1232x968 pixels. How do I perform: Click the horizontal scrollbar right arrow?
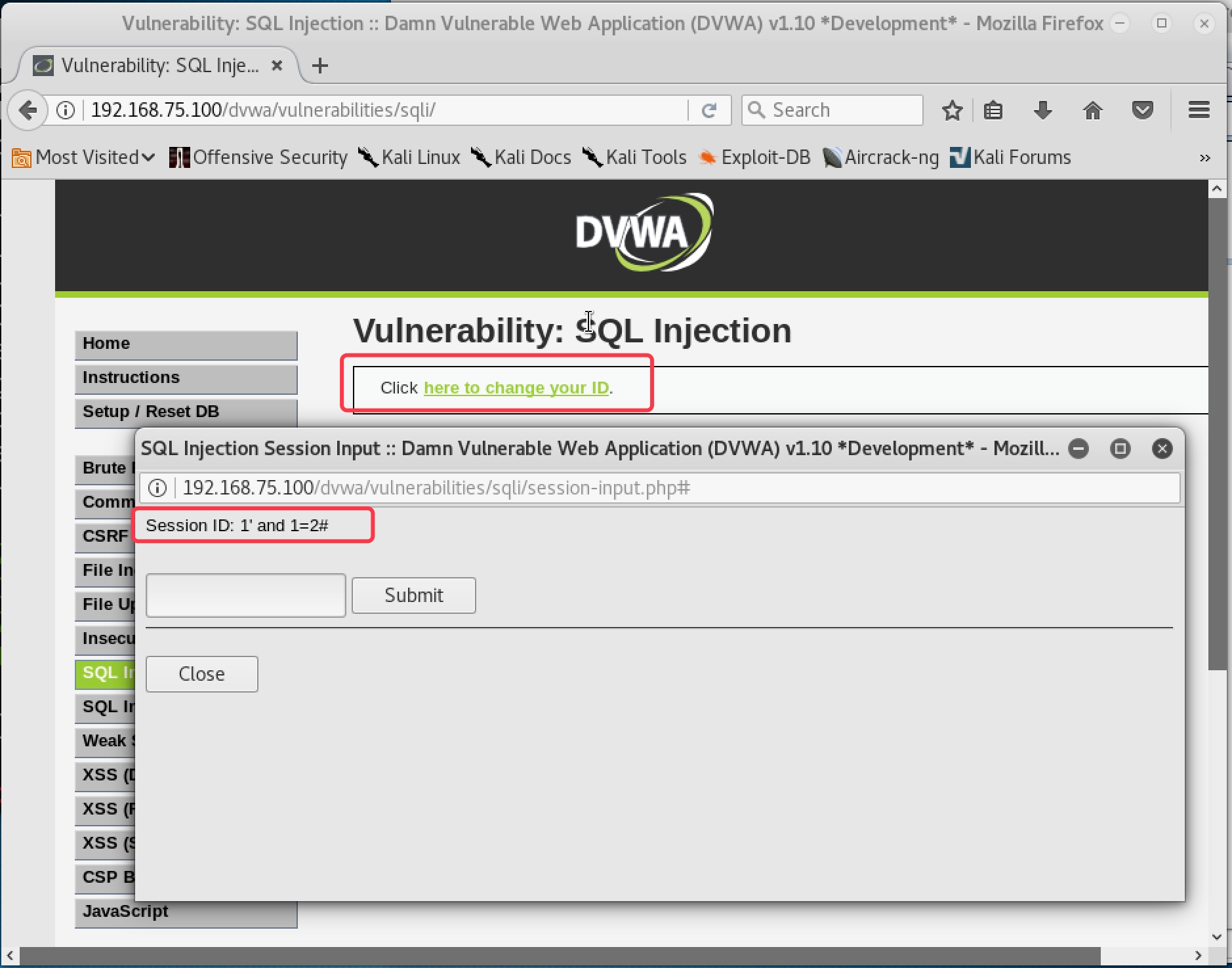point(1199,956)
